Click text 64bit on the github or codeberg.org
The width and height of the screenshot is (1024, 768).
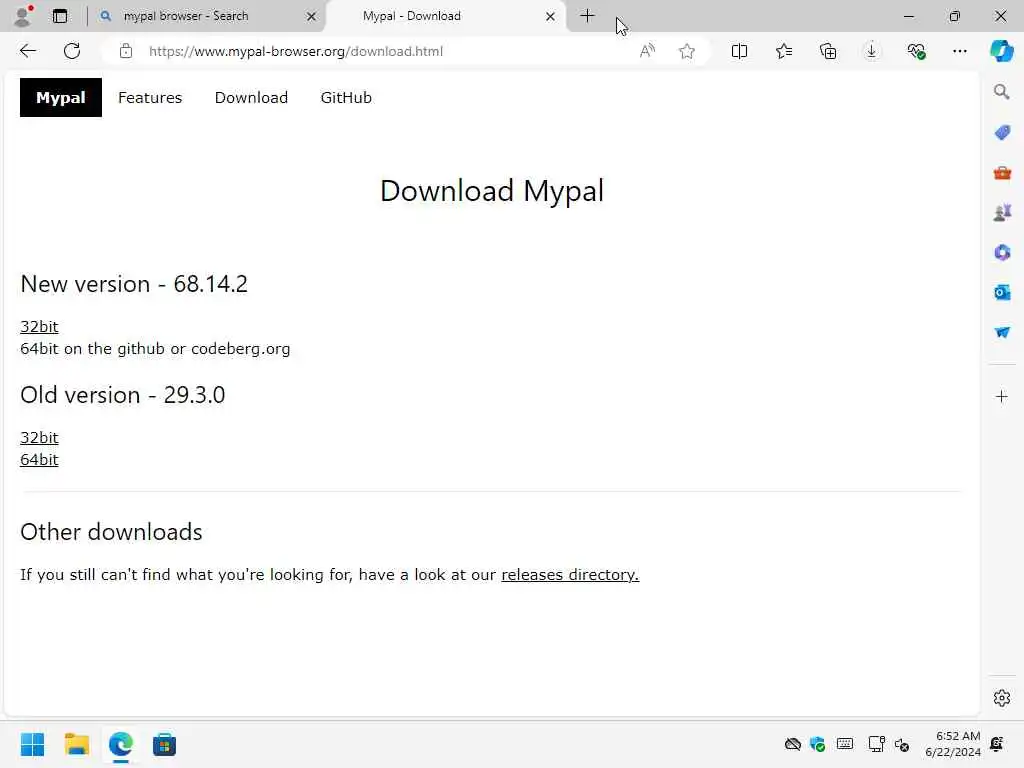click(155, 349)
